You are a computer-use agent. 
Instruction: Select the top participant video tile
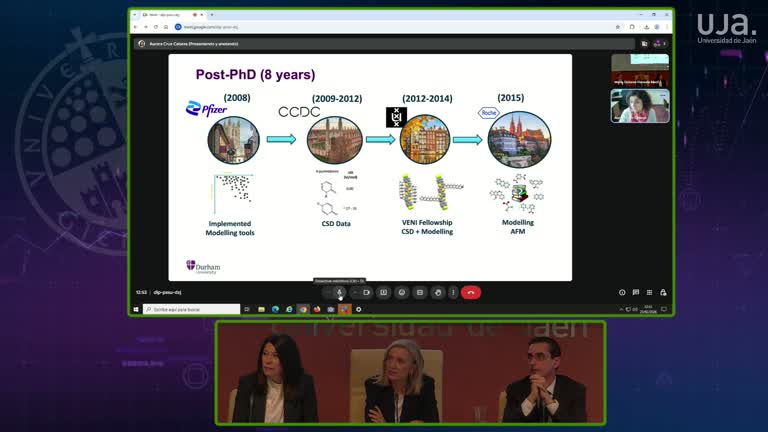640,69
